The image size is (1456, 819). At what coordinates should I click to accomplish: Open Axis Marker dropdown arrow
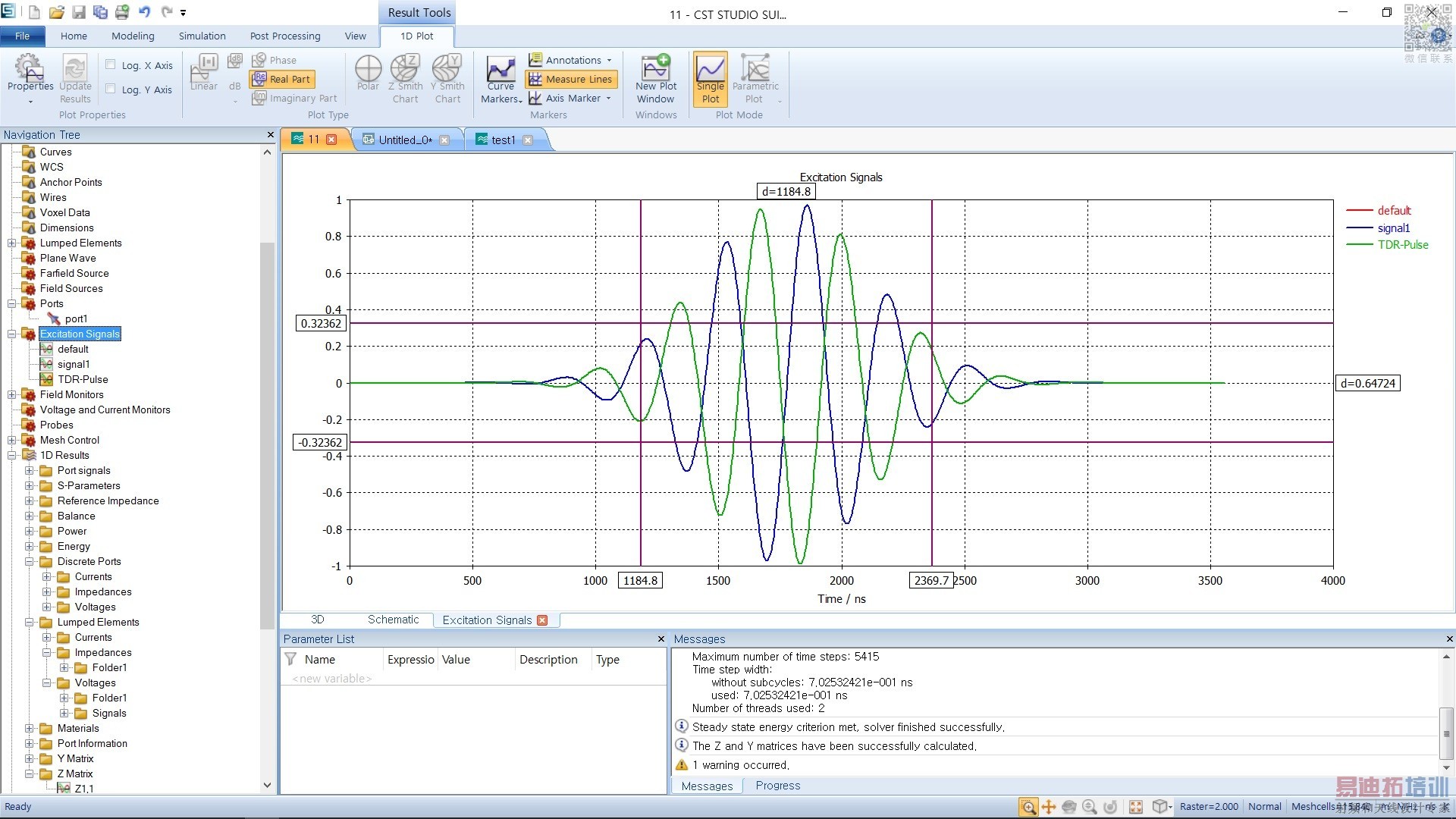point(608,98)
